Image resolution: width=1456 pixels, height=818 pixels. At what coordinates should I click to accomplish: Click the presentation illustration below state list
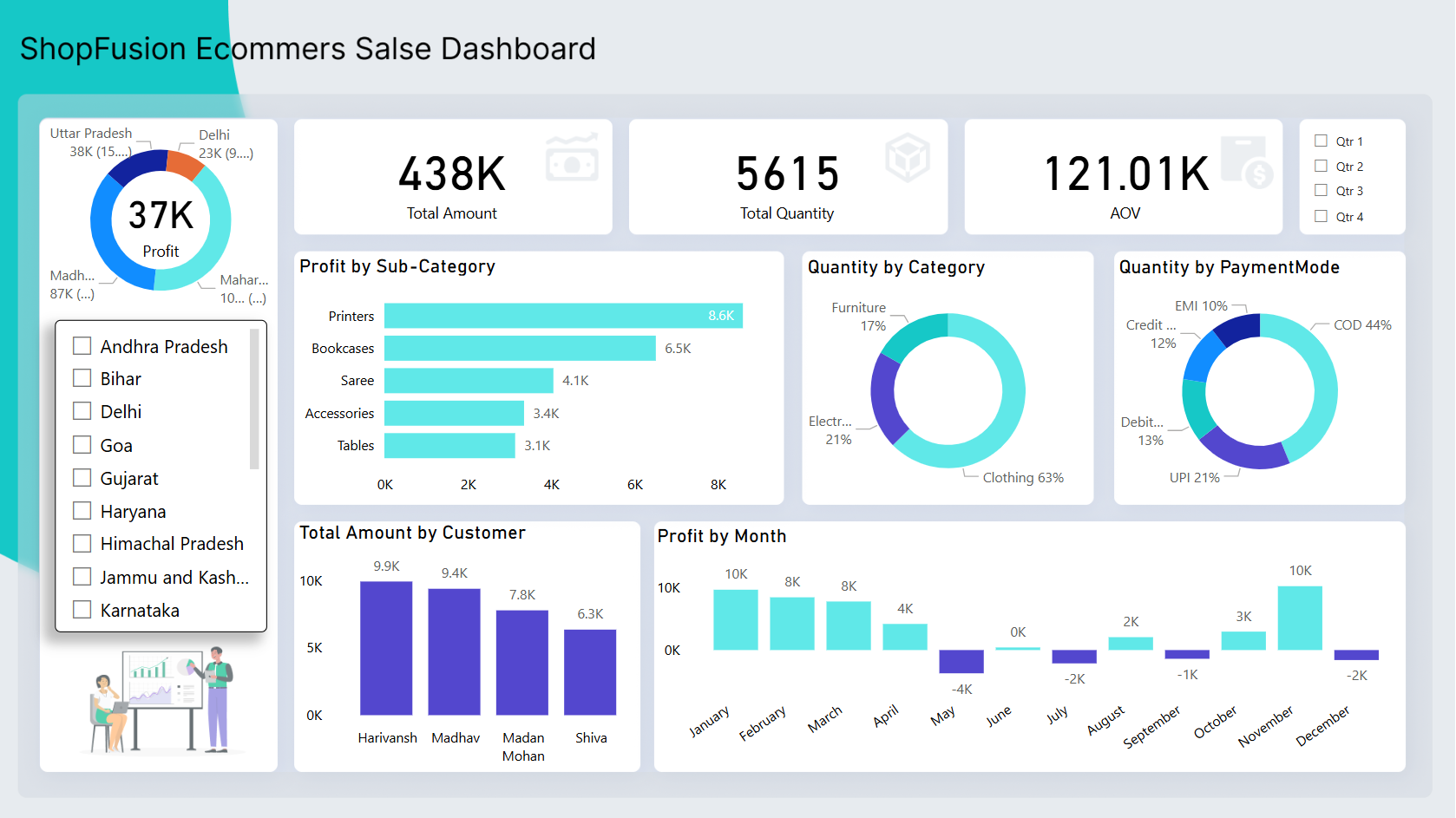tap(161, 700)
